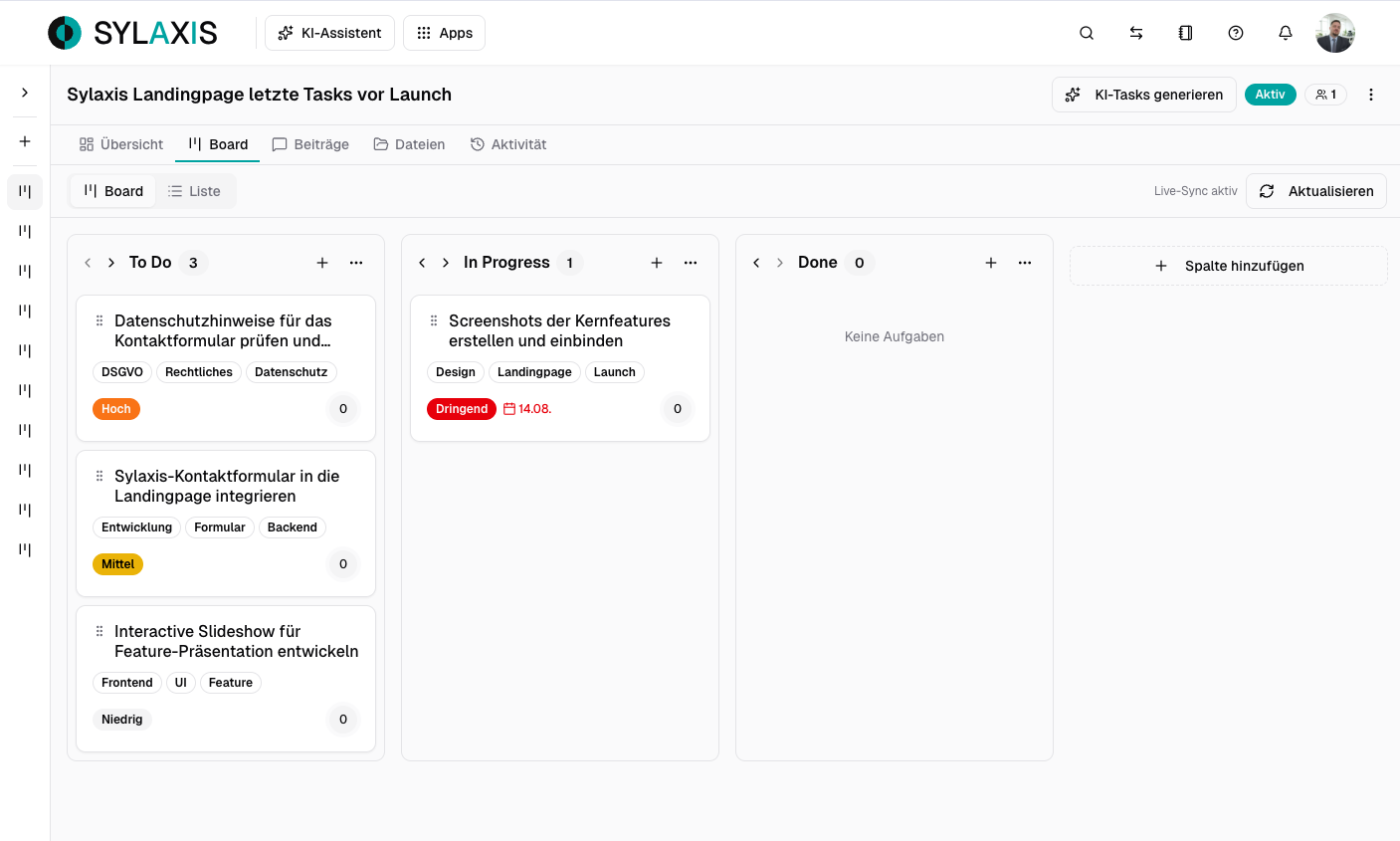Image resolution: width=1400 pixels, height=841 pixels.
Task: Click the Entwicklung tag
Action: coord(137,527)
